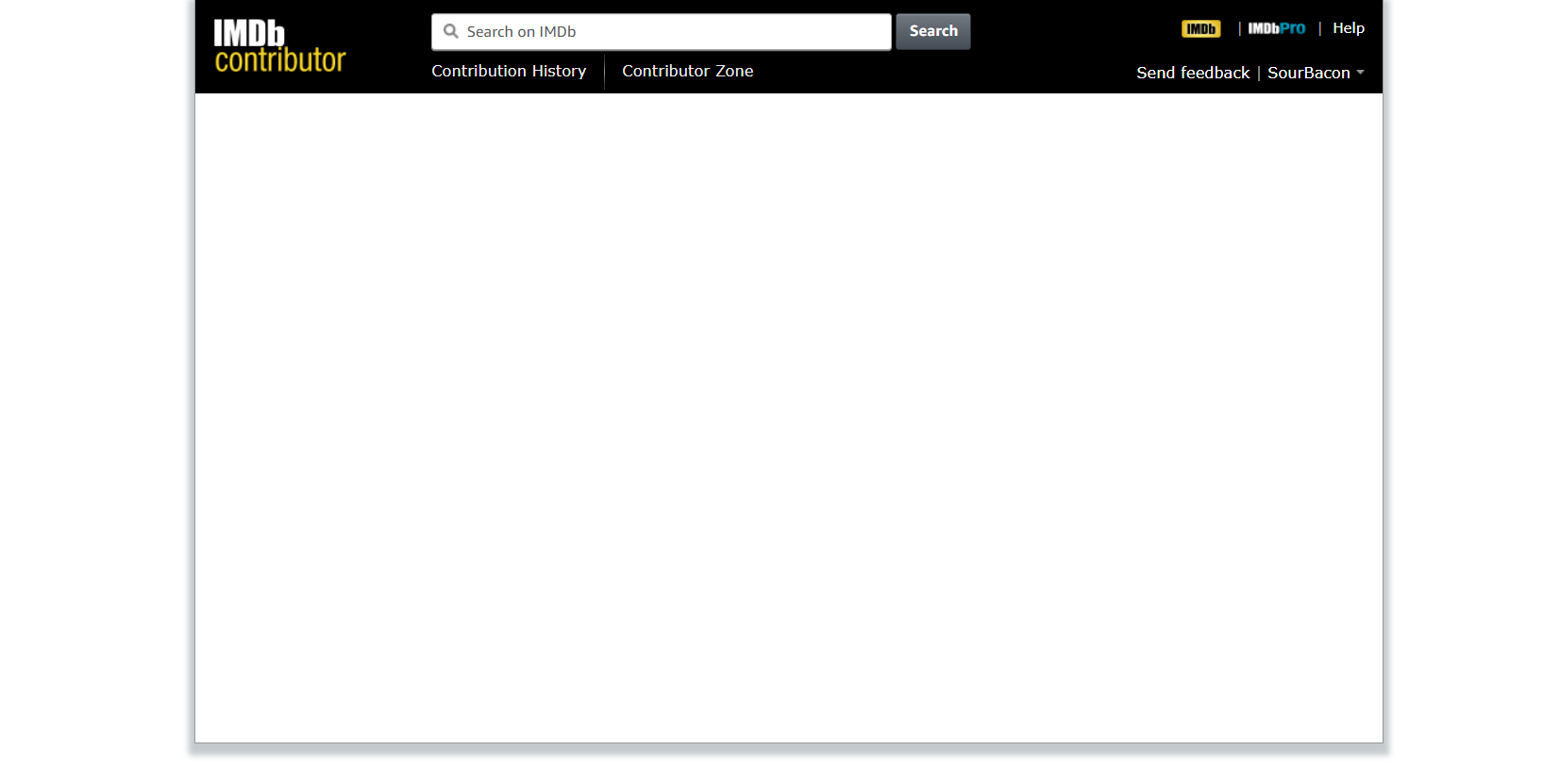
Task: Click the 'Search on IMDb' placeholder text
Action: point(521,31)
